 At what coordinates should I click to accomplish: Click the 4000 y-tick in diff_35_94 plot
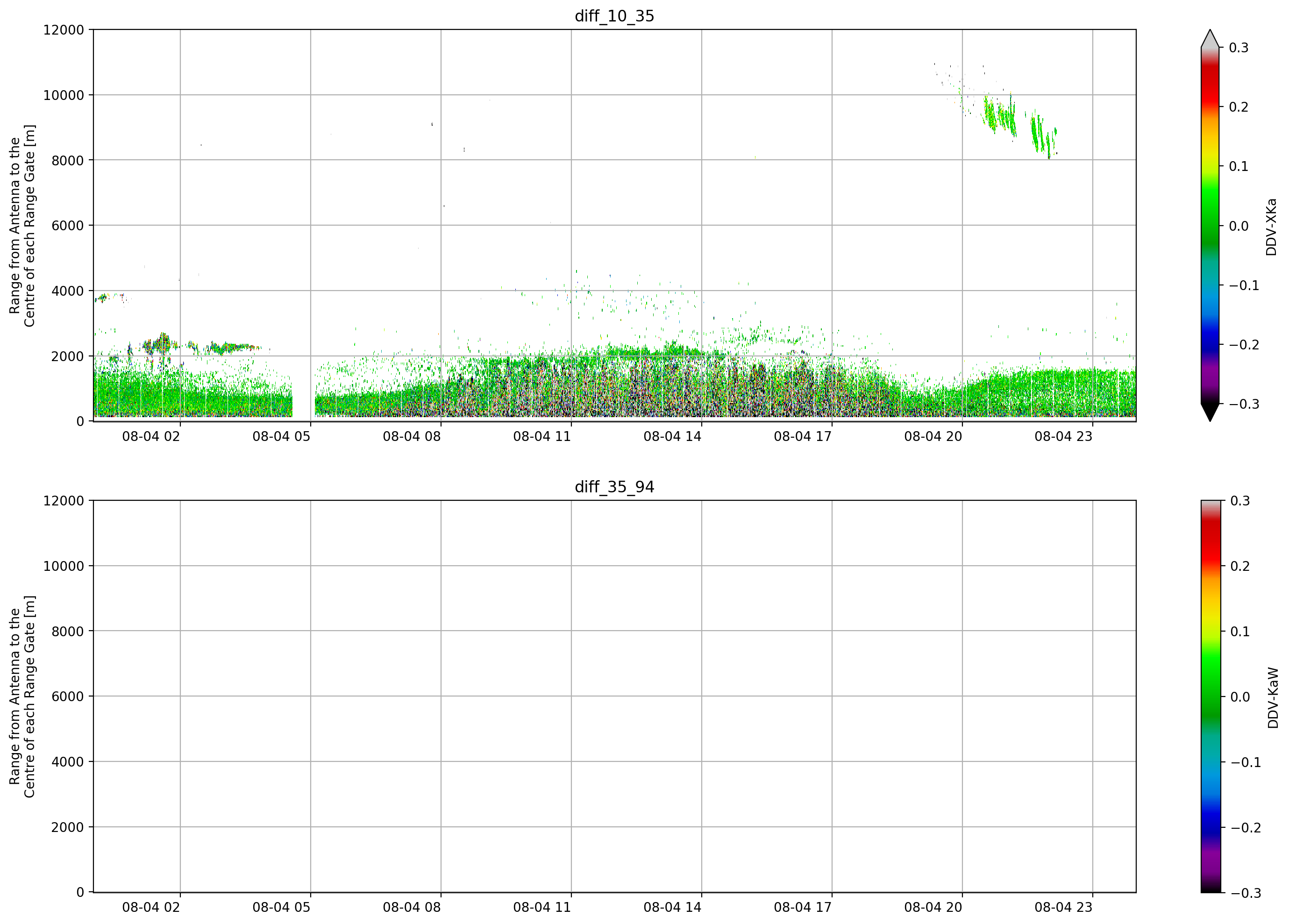[68, 762]
